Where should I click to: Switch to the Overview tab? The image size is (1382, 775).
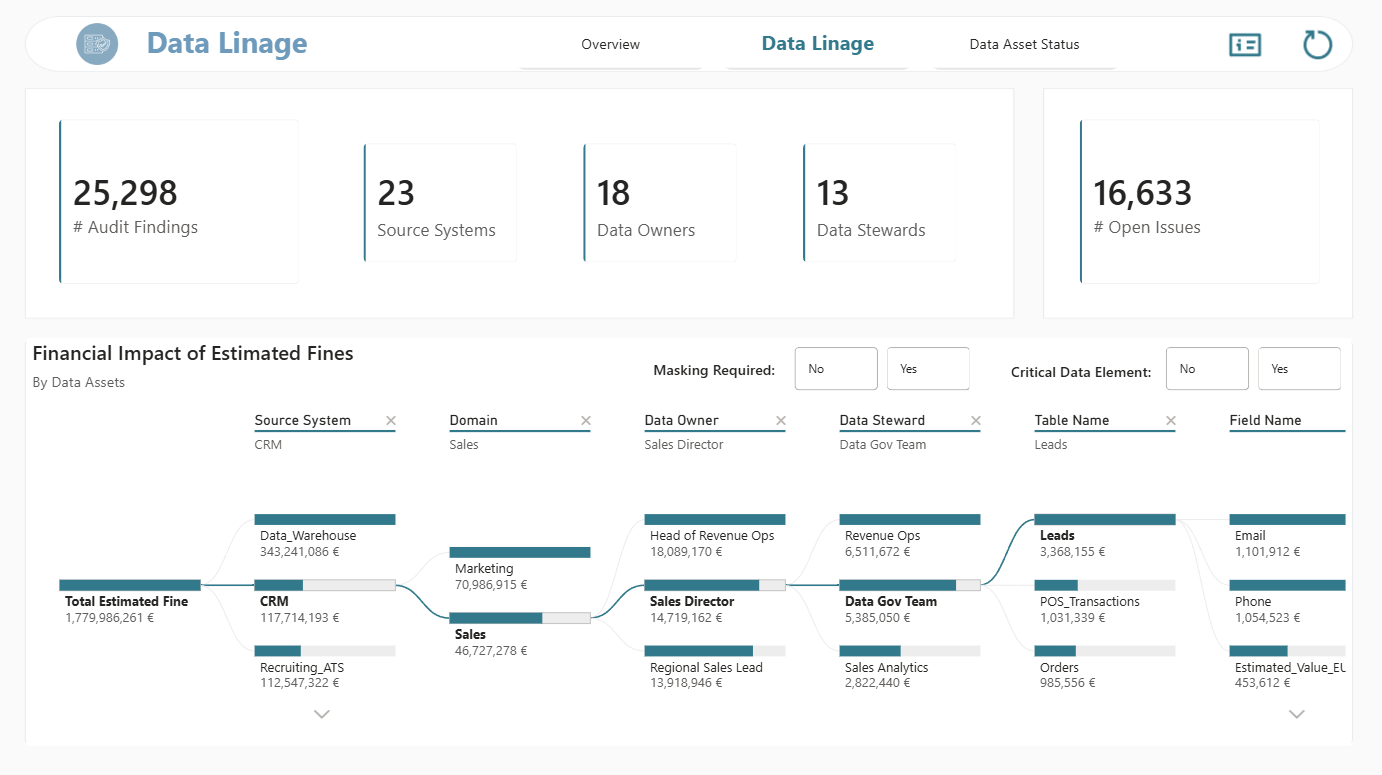pyautogui.click(x=611, y=45)
